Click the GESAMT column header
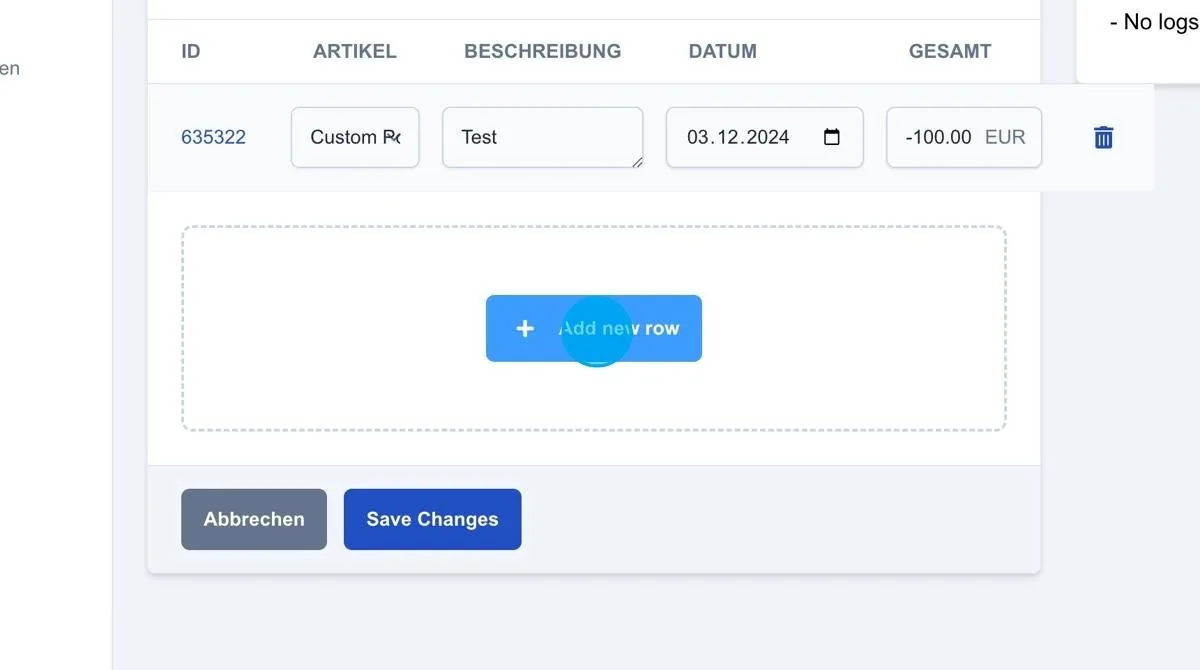1200x670 pixels. (x=950, y=51)
